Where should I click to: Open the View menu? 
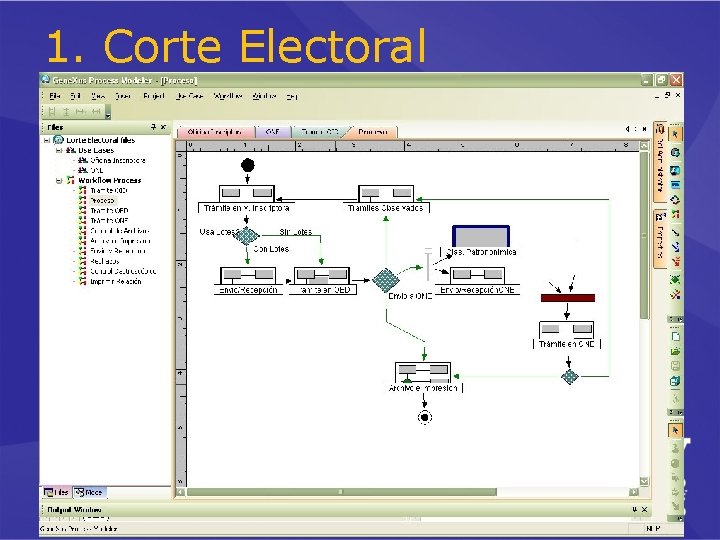pyautogui.click(x=98, y=96)
